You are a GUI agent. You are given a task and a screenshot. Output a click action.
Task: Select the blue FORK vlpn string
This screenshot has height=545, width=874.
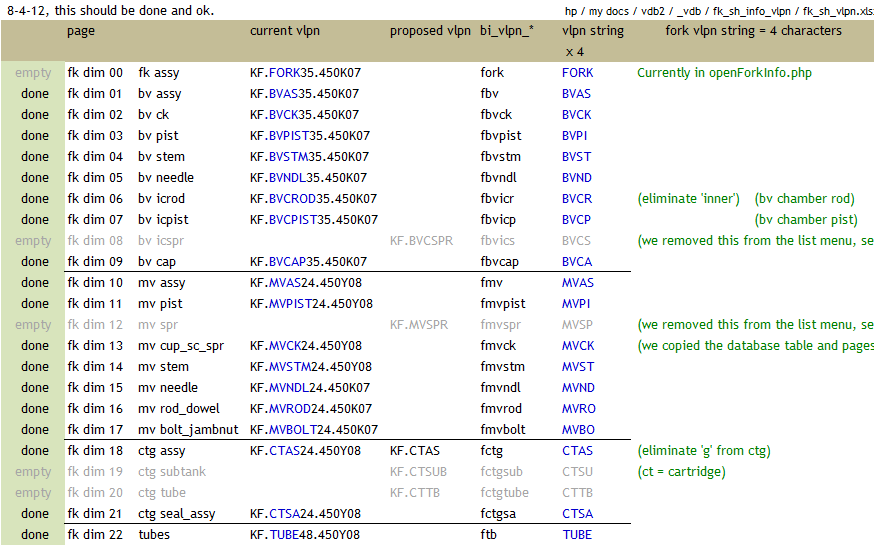577,73
